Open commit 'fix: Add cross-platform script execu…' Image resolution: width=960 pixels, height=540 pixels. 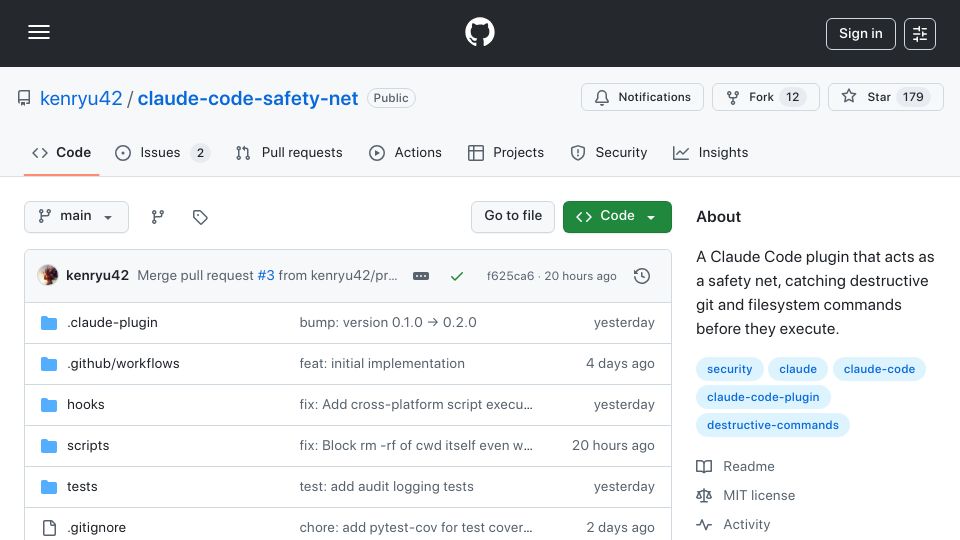[416, 405]
